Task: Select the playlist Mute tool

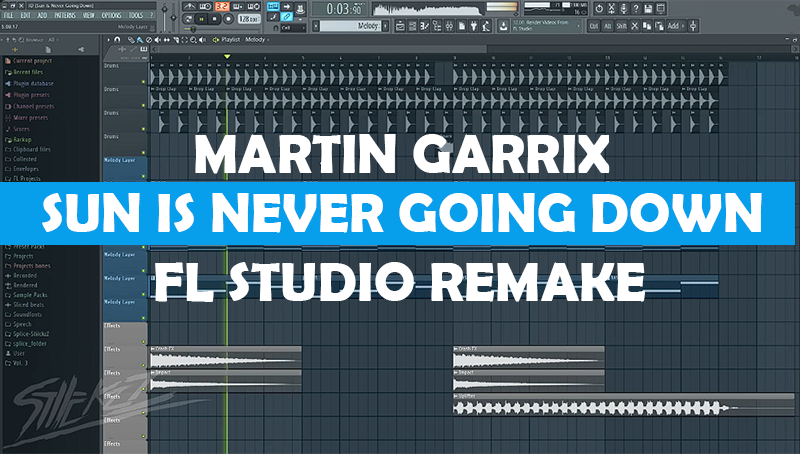Action: pyautogui.click(x=157, y=40)
